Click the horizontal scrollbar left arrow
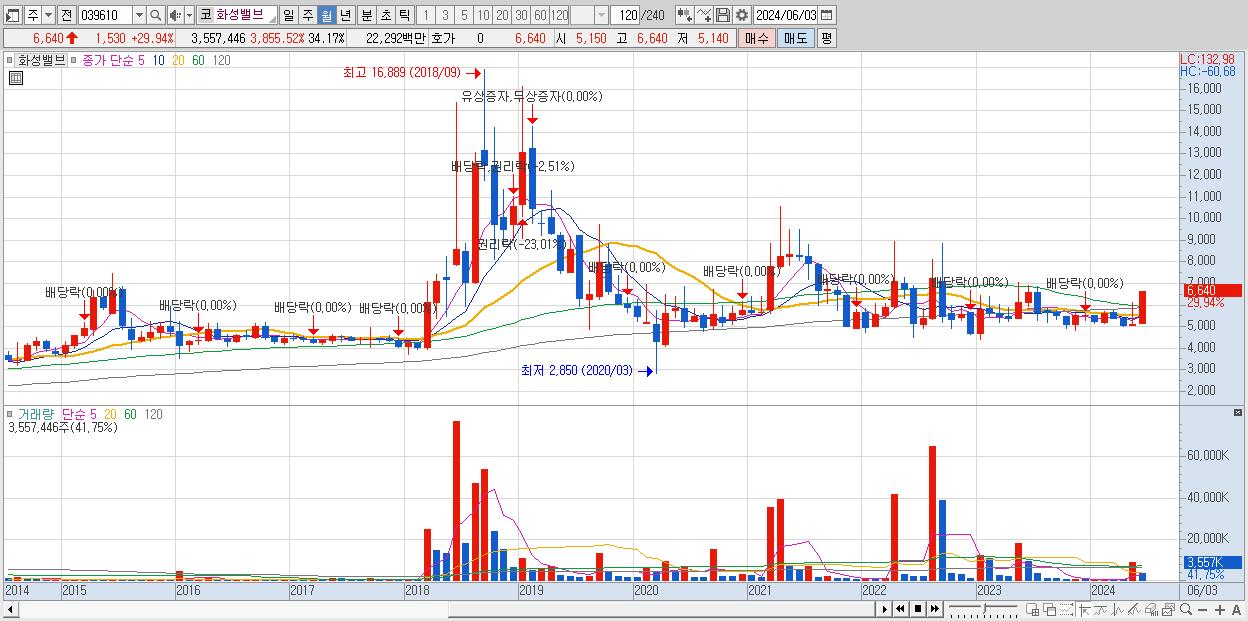 [x=11, y=609]
